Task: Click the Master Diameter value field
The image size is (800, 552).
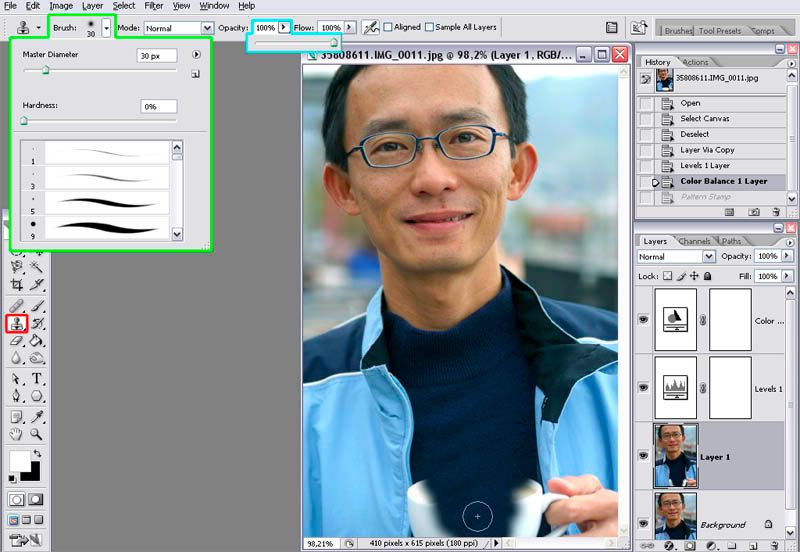Action: coord(157,56)
